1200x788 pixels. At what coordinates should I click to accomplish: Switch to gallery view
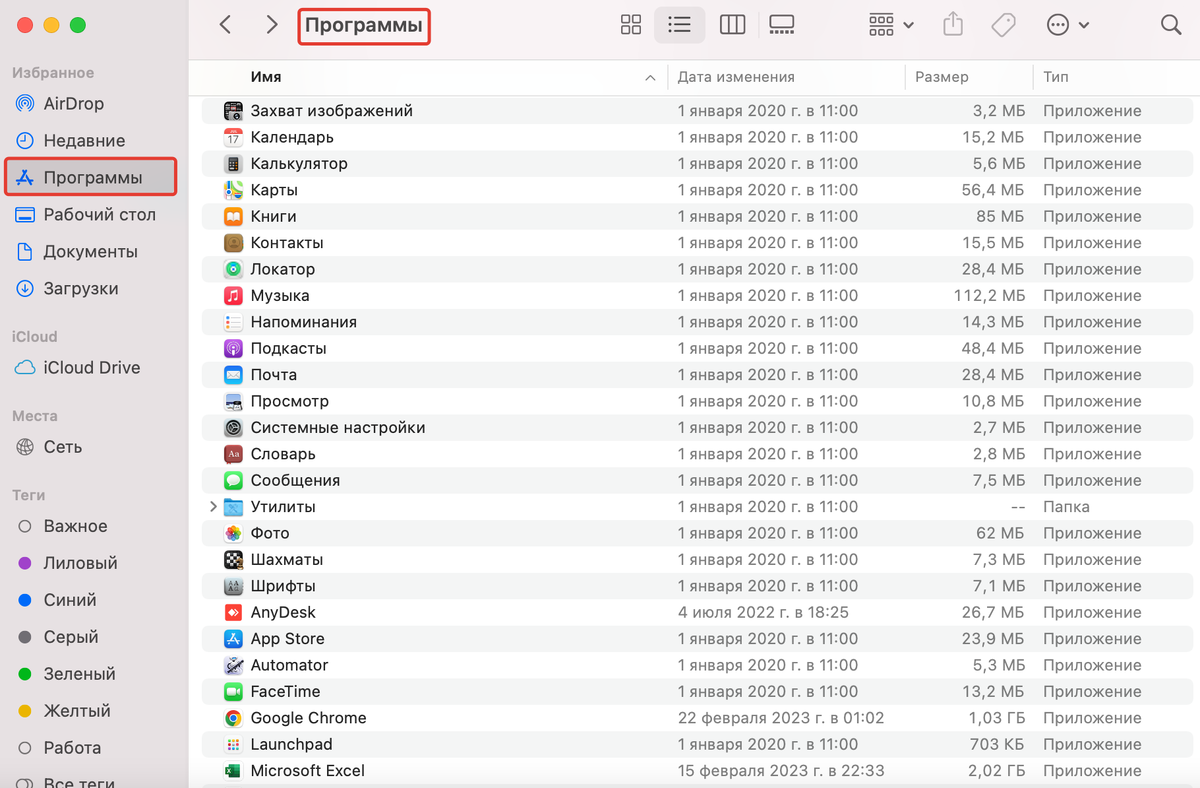point(781,25)
